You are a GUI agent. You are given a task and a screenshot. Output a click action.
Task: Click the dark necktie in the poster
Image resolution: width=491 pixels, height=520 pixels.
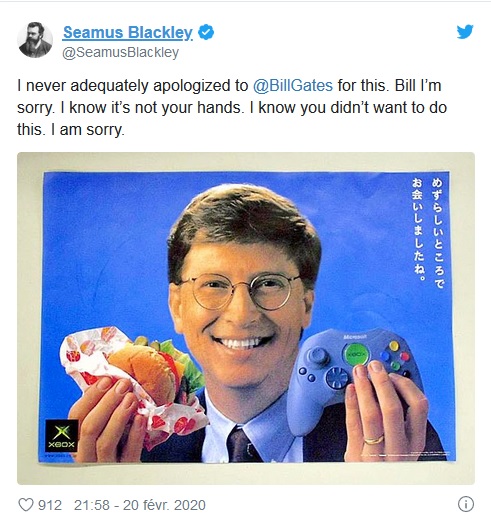241,443
